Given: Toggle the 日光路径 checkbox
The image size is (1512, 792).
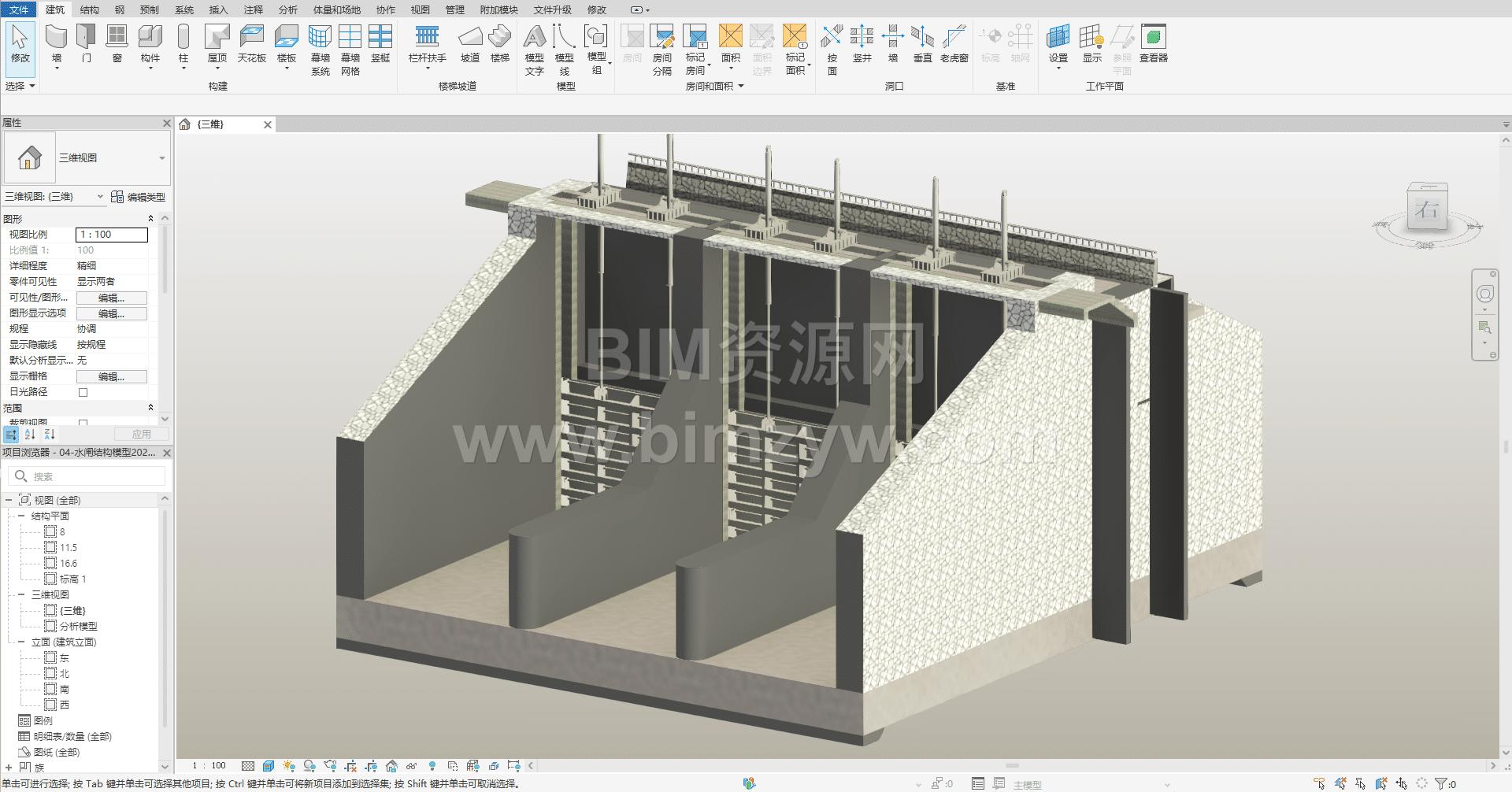Looking at the screenshot, I should click(83, 392).
